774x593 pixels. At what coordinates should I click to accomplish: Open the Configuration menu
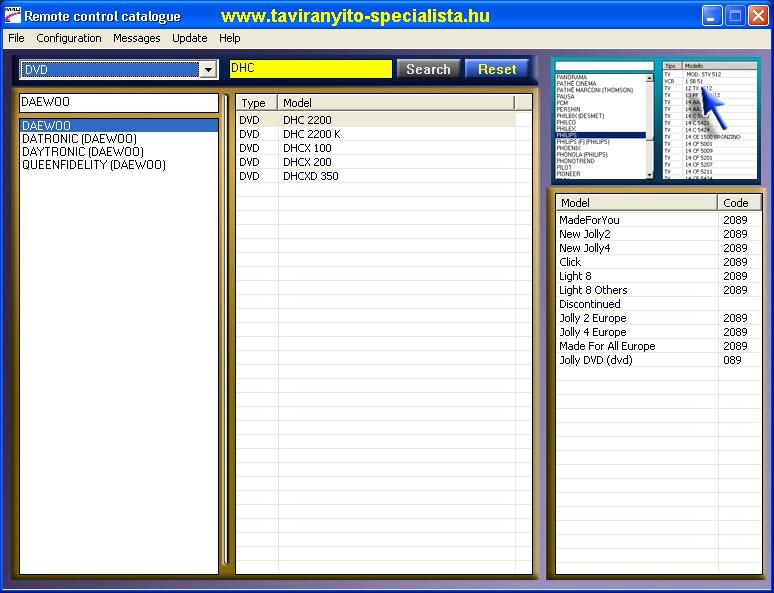pyautogui.click(x=69, y=38)
